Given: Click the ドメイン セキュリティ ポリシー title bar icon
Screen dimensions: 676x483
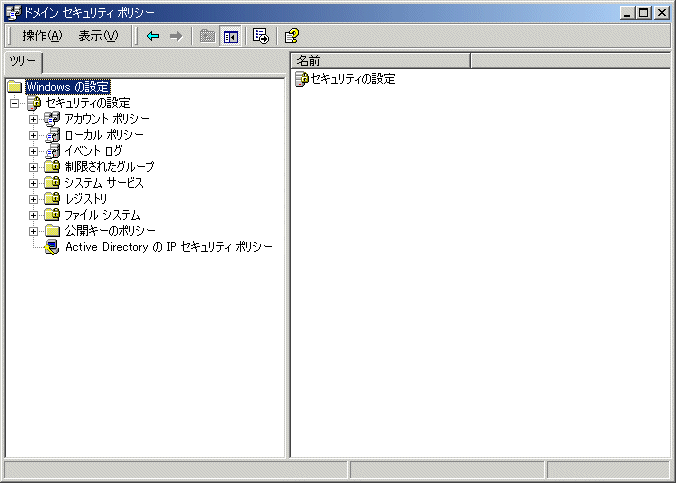Looking at the screenshot, I should [x=13, y=13].
